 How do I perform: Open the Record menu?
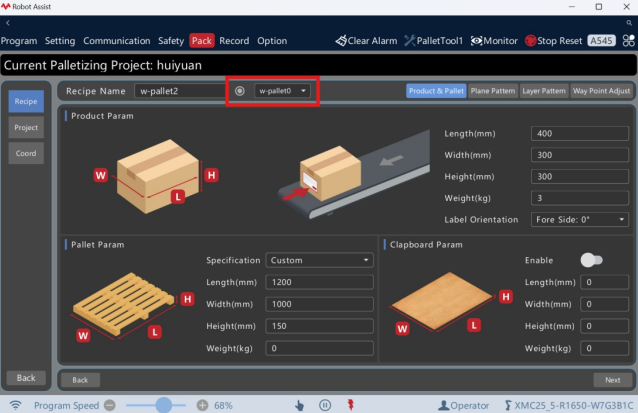(x=234, y=41)
